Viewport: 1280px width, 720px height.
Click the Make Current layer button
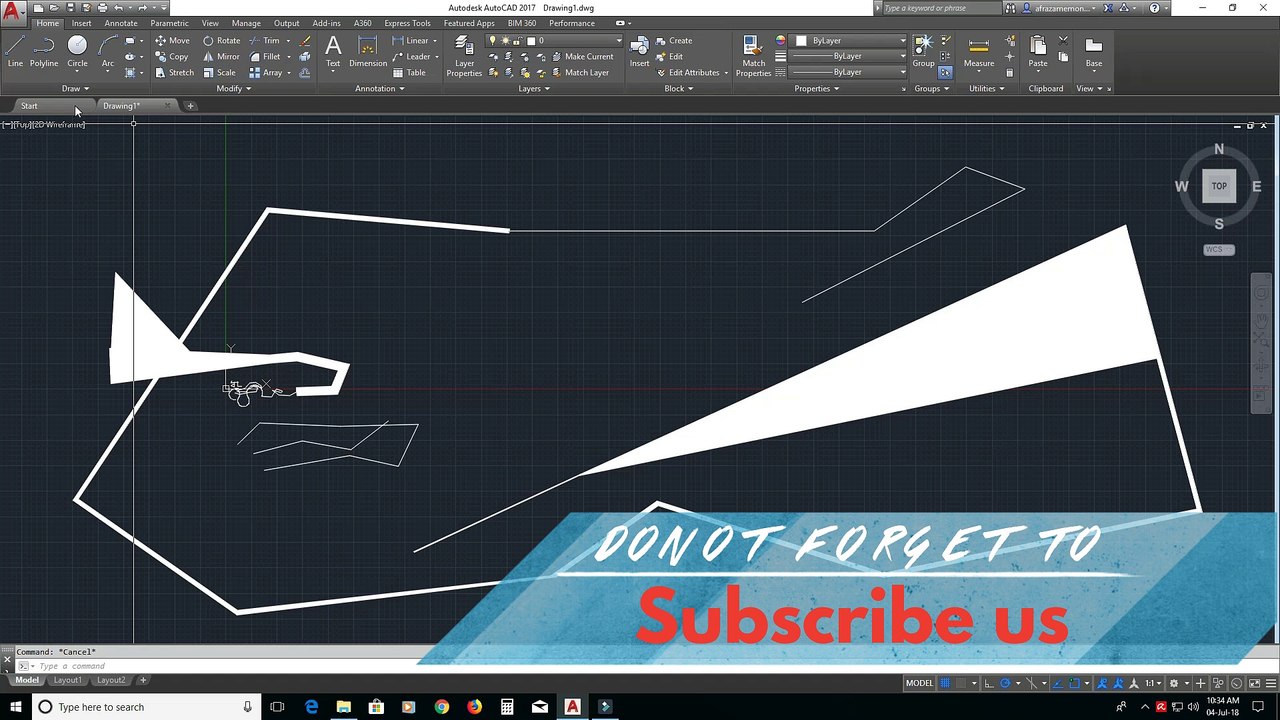click(582, 57)
